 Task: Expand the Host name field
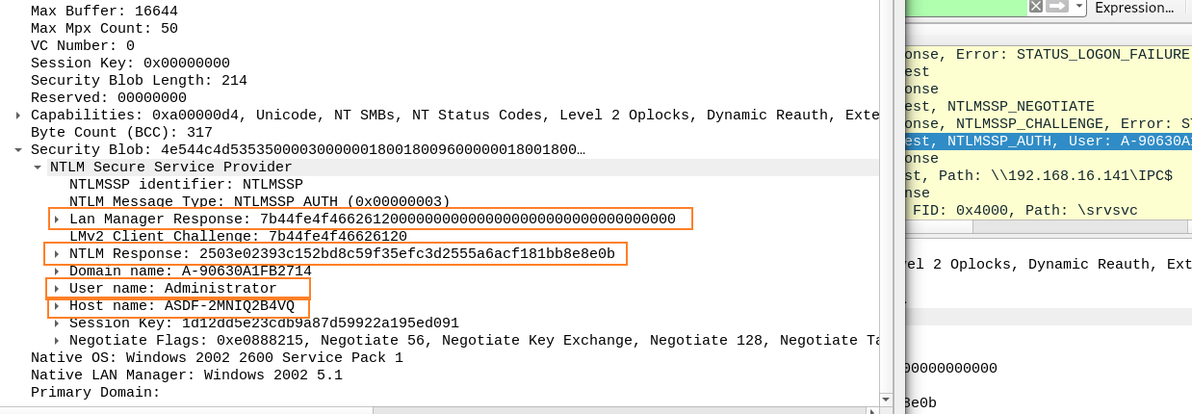click(56, 306)
